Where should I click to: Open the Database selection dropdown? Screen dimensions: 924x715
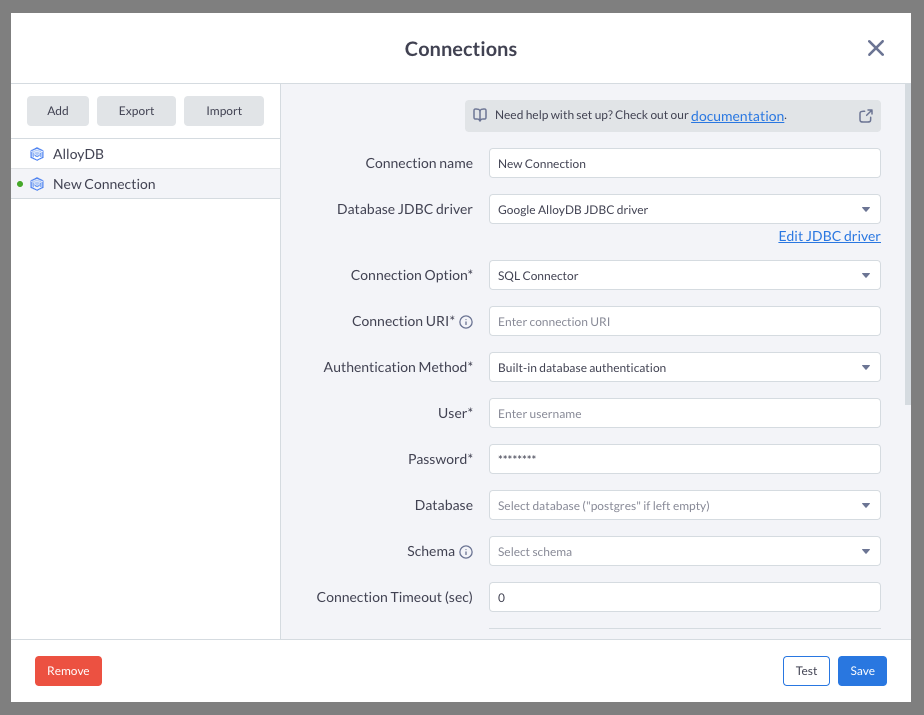click(x=685, y=505)
